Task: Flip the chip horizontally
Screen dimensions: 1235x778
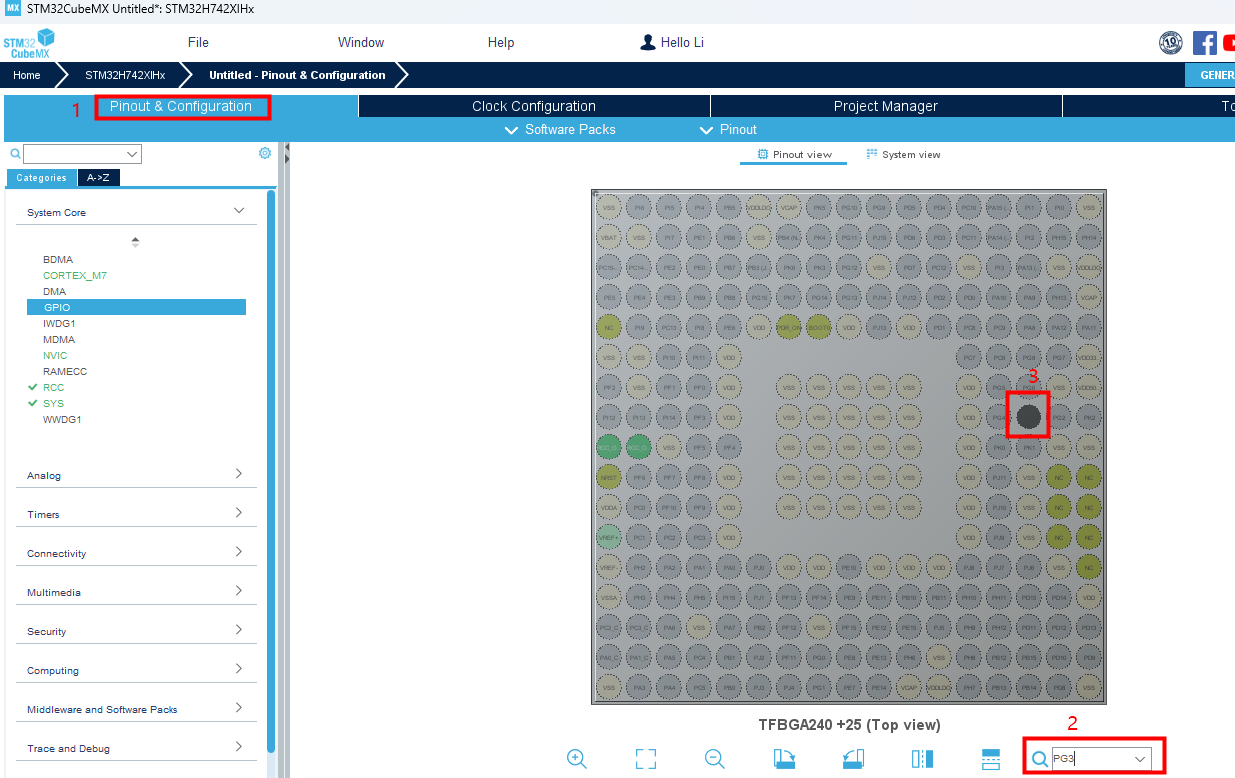Action: [x=922, y=758]
